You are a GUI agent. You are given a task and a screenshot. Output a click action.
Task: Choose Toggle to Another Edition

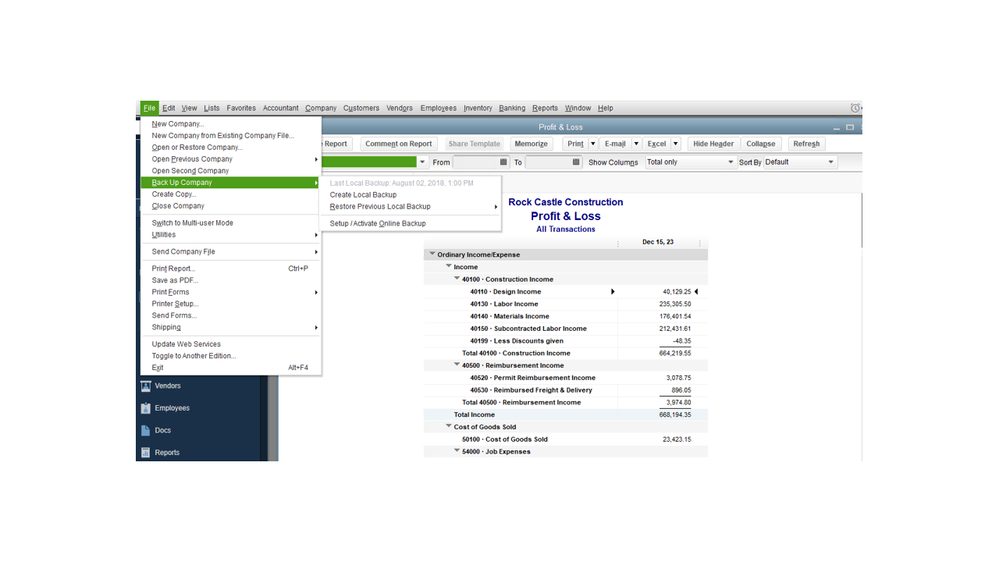click(231, 356)
